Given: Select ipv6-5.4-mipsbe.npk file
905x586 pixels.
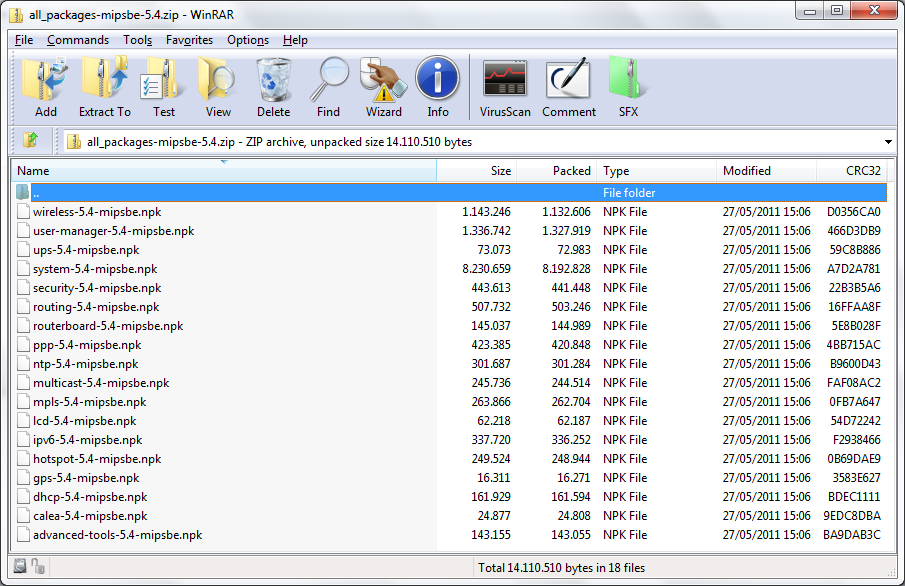Looking at the screenshot, I should click(87, 440).
